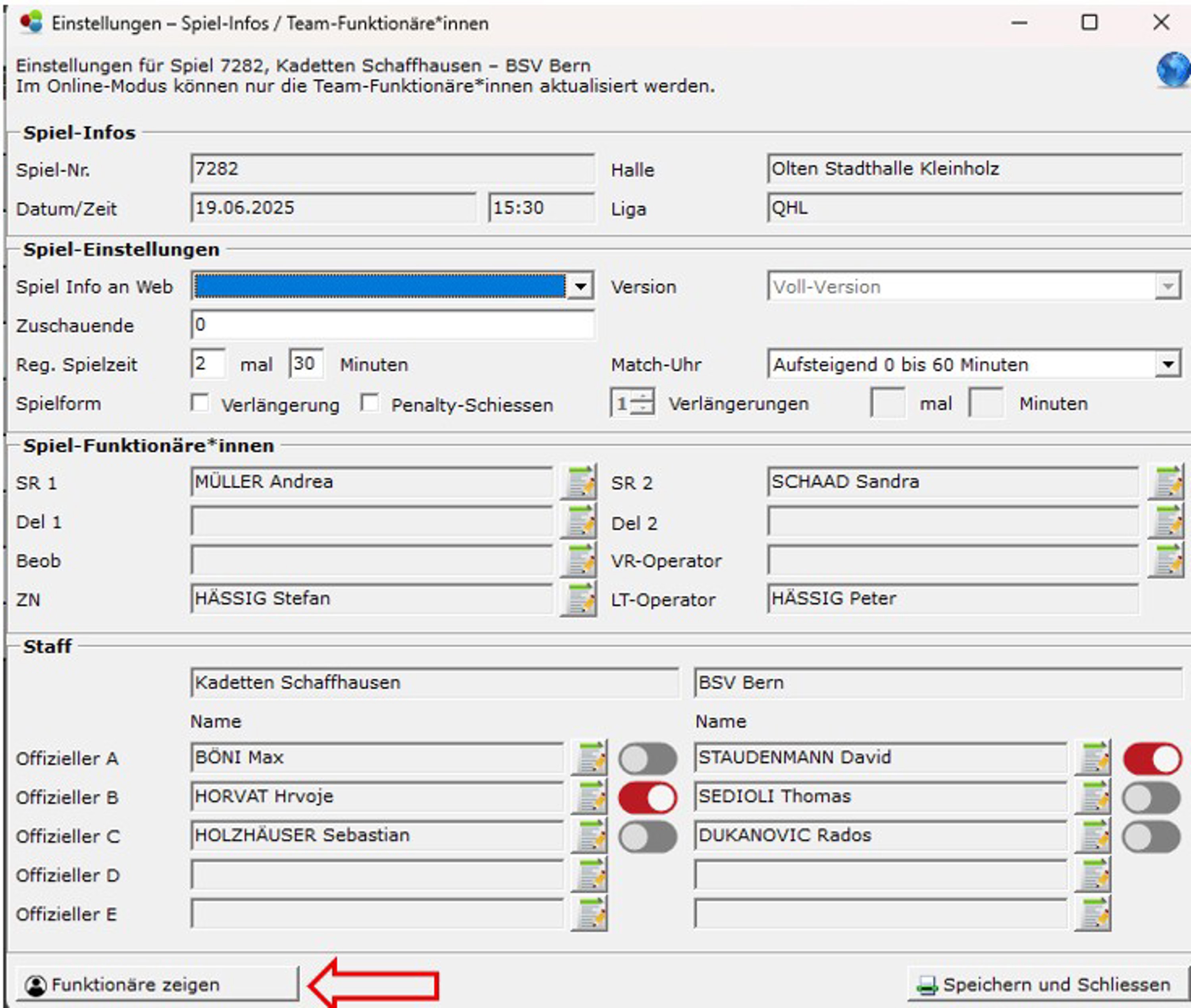Click the edit icon next to SR 1
This screenshot has width=1191, height=1008.
pyautogui.click(x=578, y=482)
